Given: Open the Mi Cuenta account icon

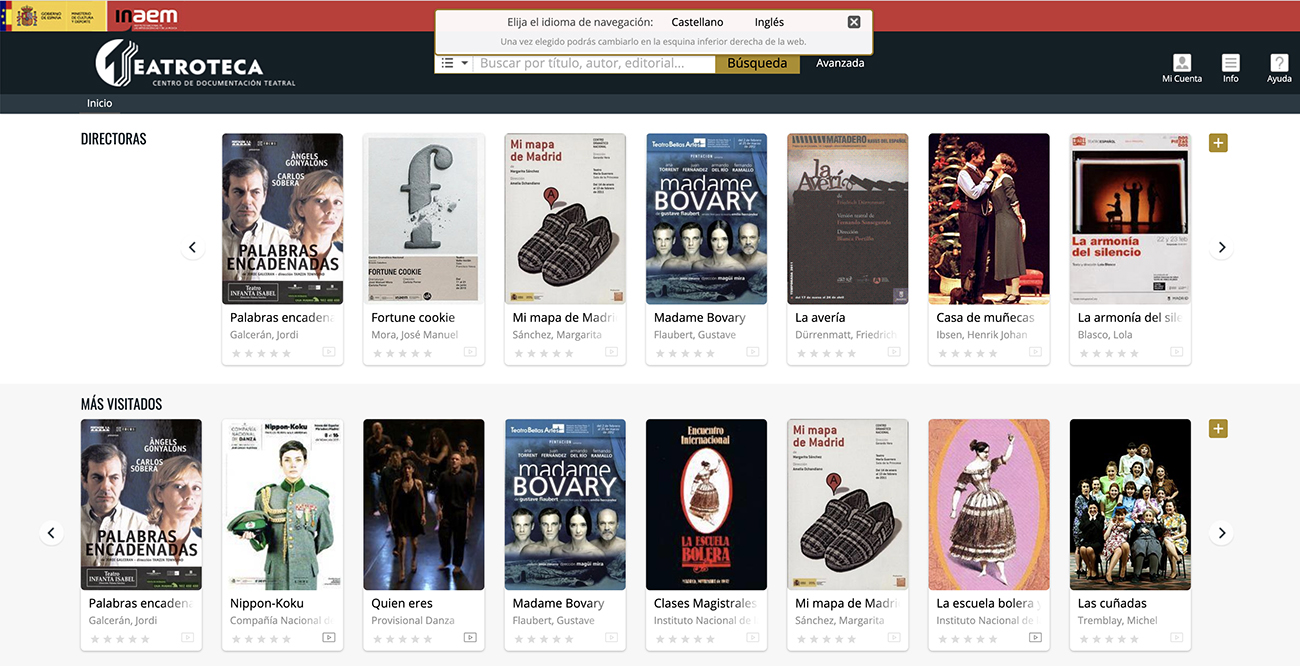Looking at the screenshot, I should [1181, 68].
